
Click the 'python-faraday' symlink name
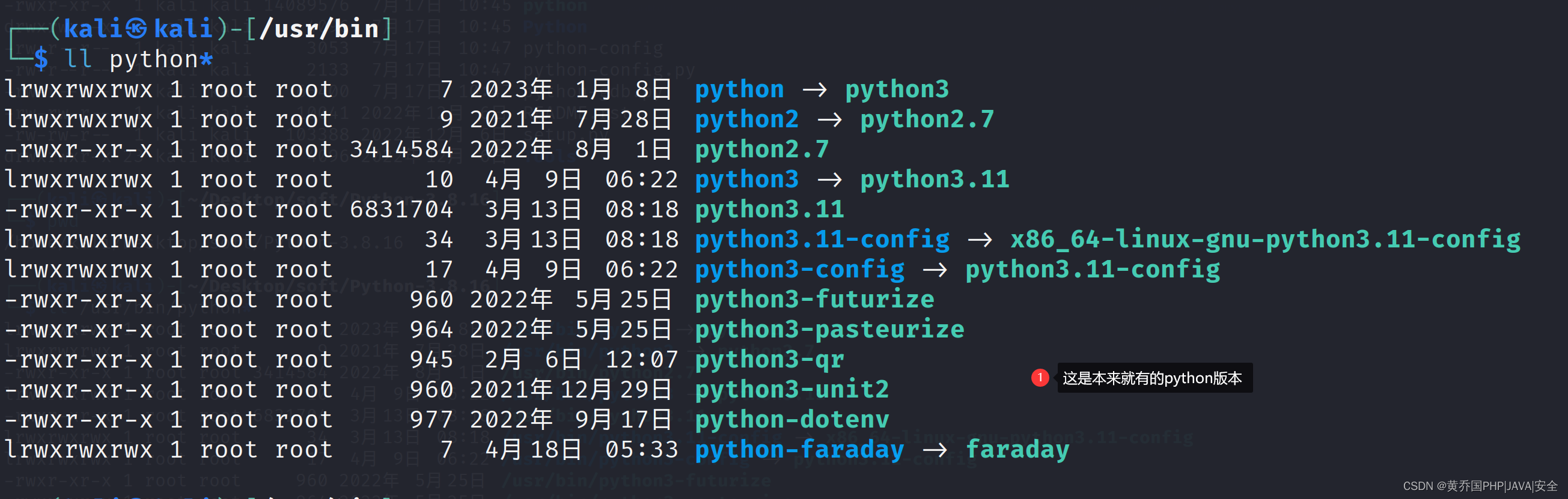click(800, 450)
